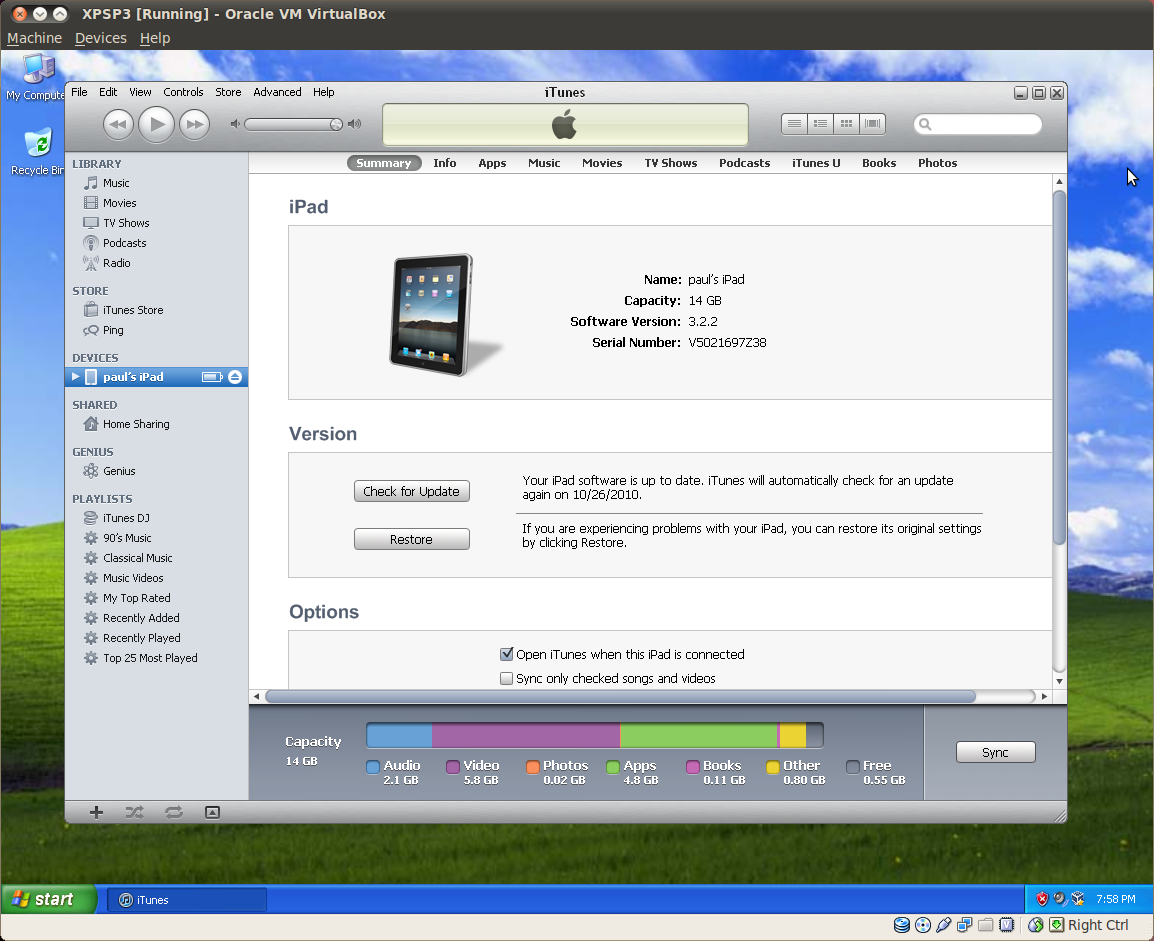Toggle repeat icon in bottom bar
1154x941 pixels.
(x=174, y=812)
